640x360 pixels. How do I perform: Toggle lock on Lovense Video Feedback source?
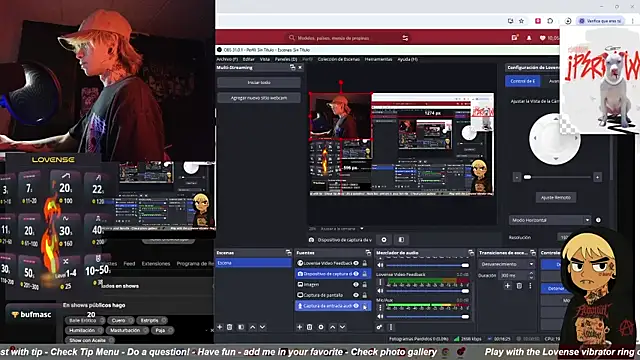(x=364, y=263)
